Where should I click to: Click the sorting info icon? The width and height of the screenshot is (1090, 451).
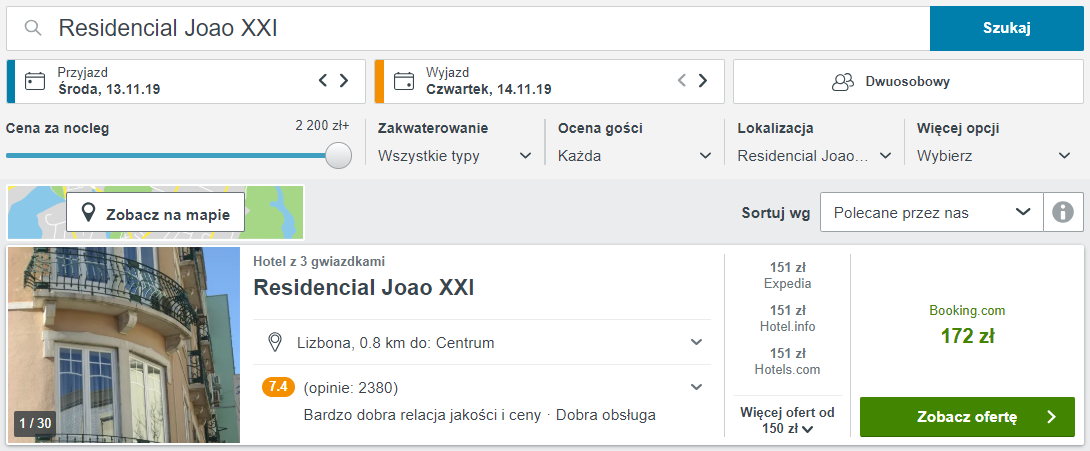pos(1063,213)
